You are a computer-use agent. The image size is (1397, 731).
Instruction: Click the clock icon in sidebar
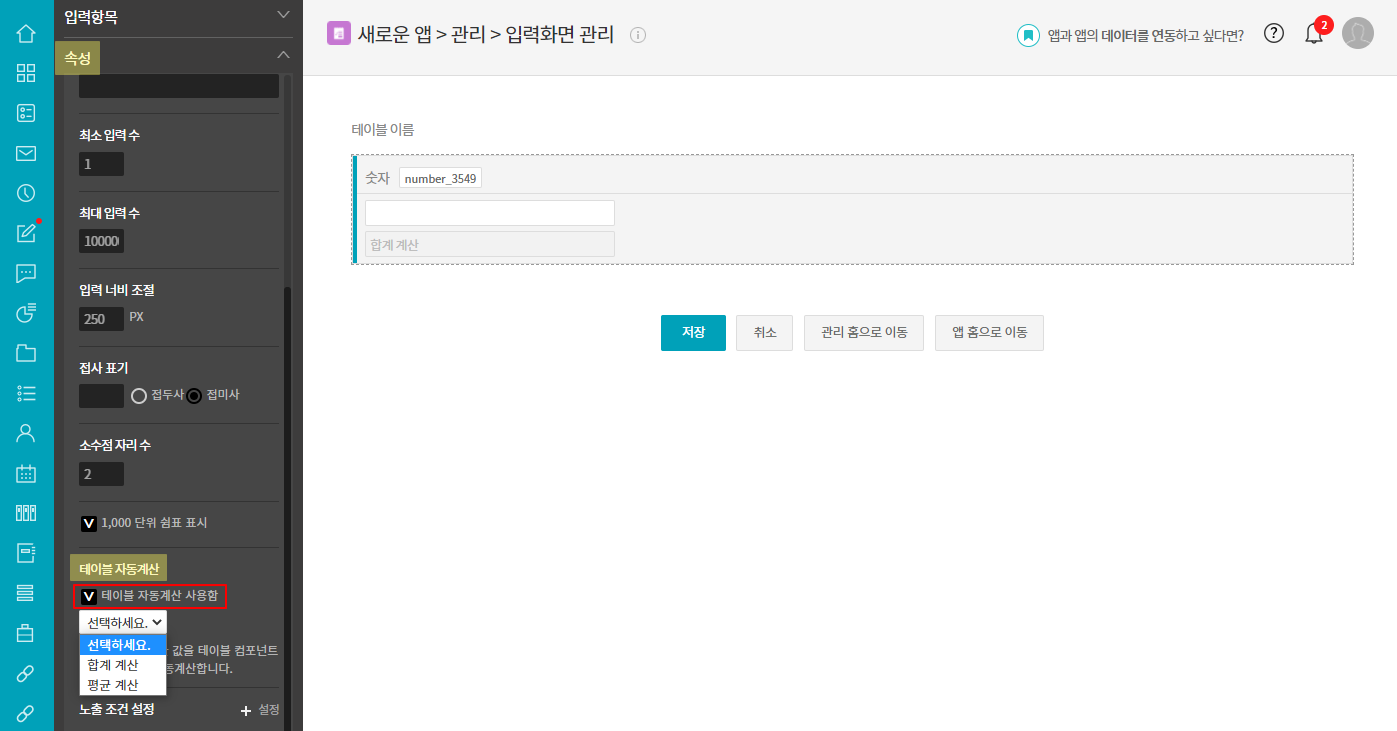(x=26, y=193)
